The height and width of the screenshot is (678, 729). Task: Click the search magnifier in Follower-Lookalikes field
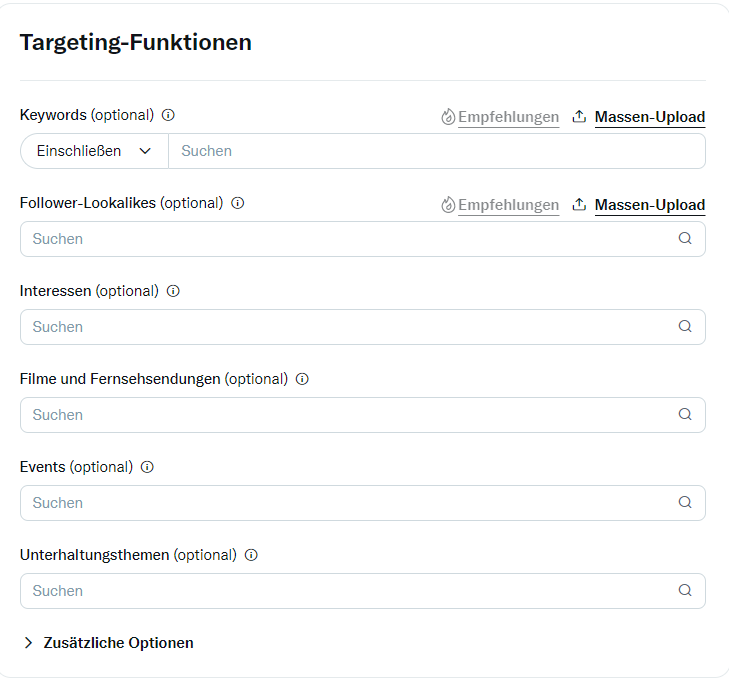685,239
